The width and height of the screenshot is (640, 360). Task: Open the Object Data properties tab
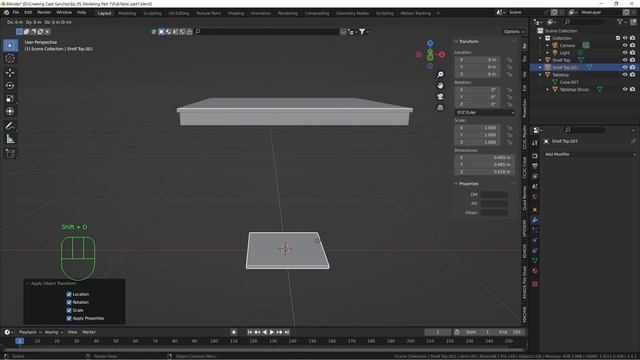tap(535, 260)
